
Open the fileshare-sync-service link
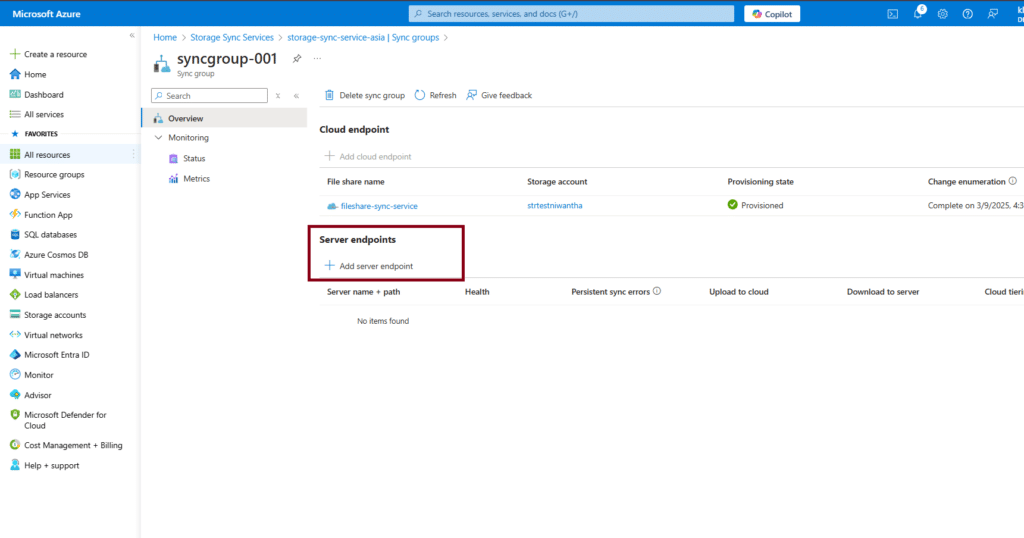pos(379,206)
